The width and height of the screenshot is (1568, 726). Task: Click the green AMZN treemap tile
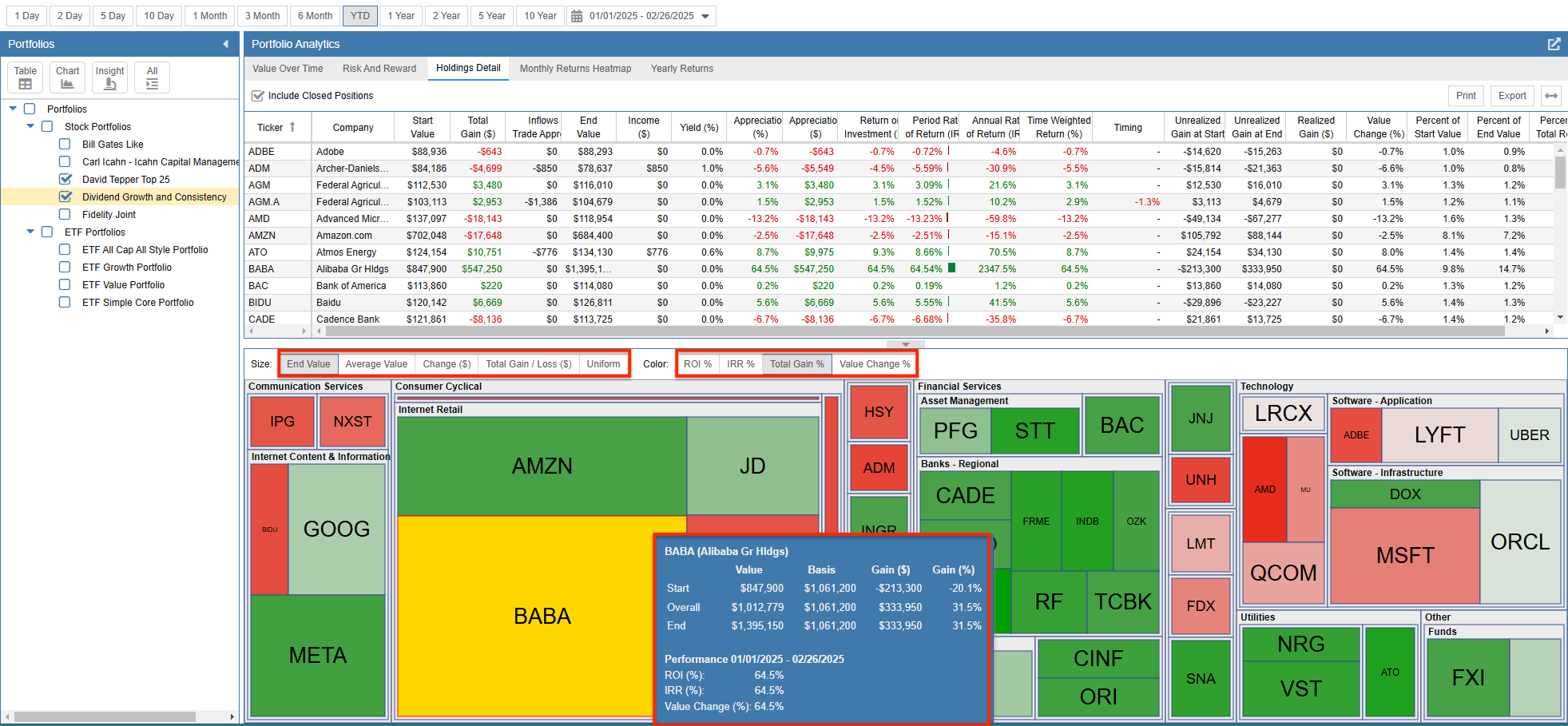542,466
